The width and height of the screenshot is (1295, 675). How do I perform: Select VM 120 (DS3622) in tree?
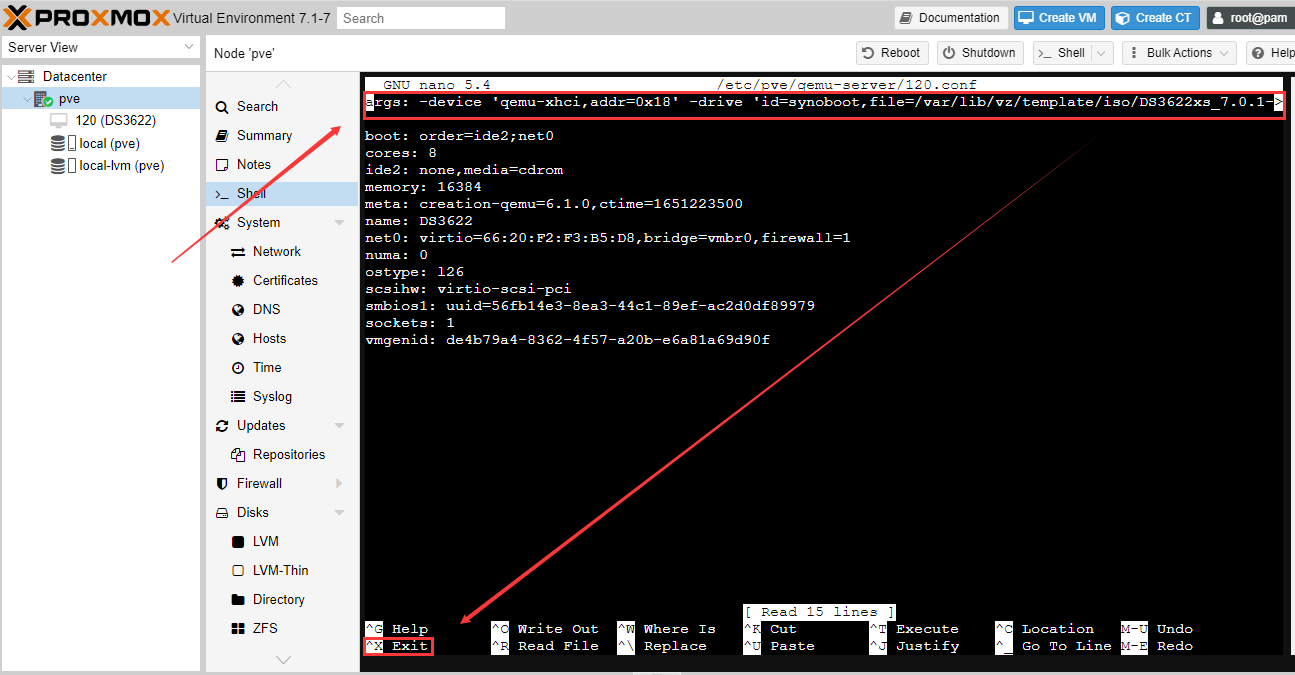(x=116, y=120)
